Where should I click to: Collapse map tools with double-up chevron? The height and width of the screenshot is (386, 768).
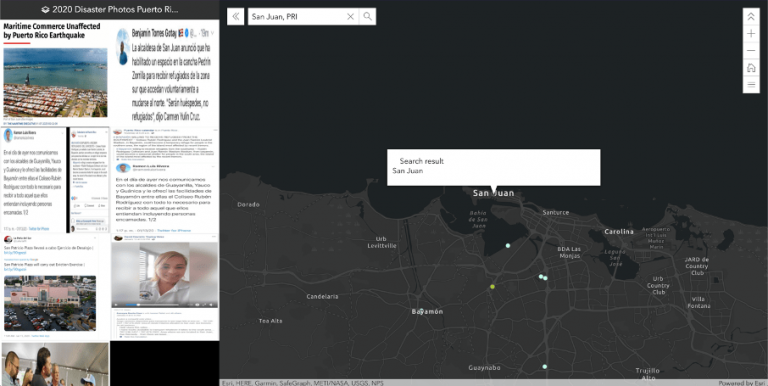751,17
